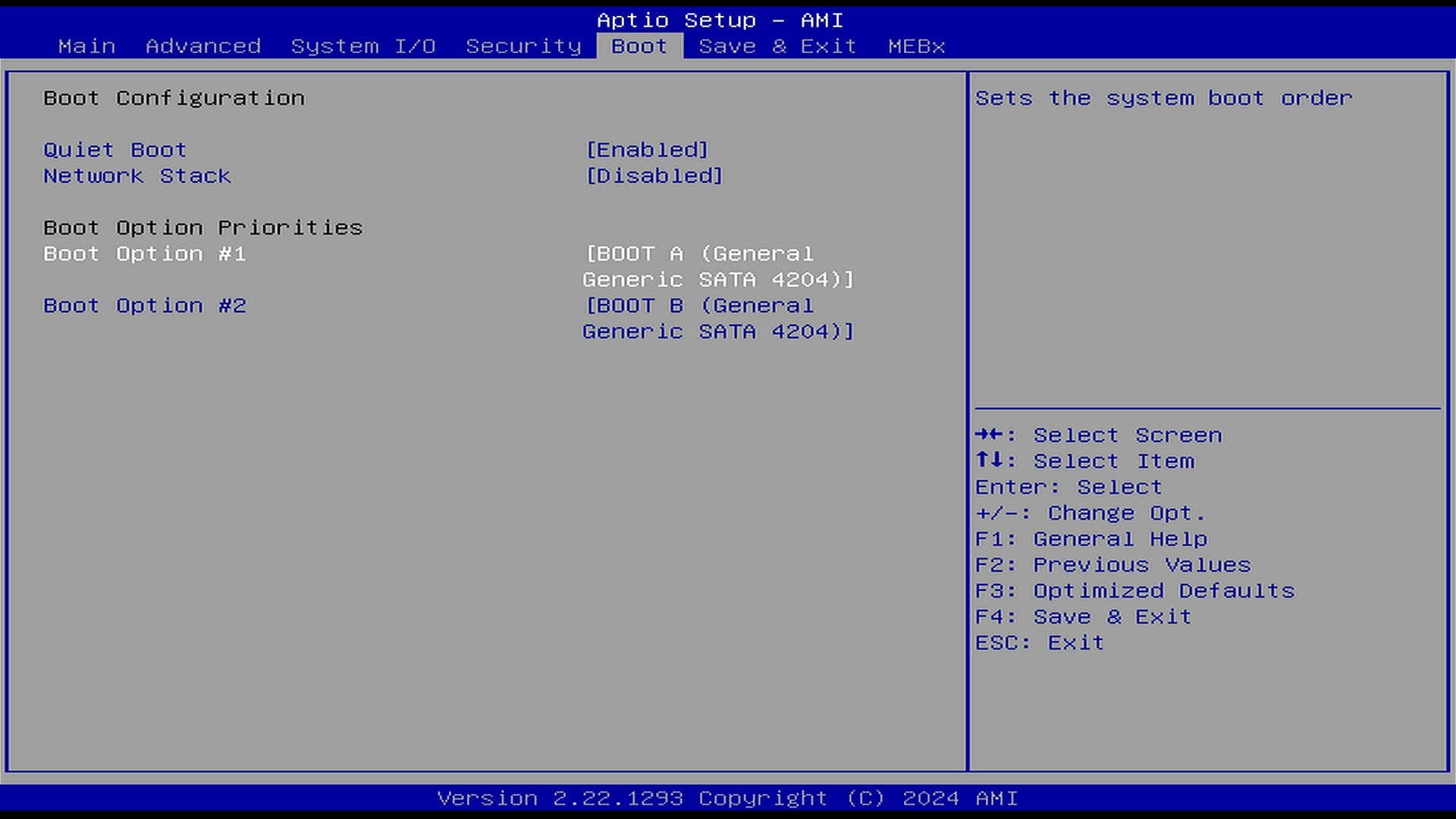Switch to the MEBx tab
The image size is (1456, 819).
click(916, 46)
